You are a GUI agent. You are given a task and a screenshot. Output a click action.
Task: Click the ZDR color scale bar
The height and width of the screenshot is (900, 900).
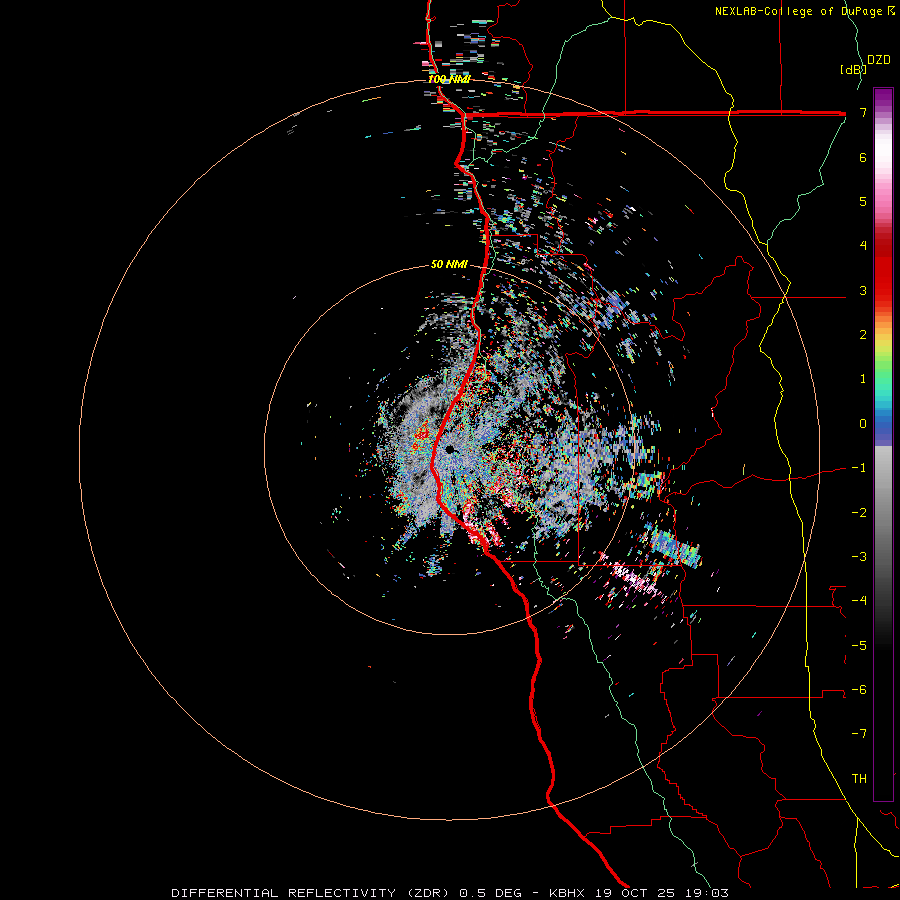tap(883, 444)
